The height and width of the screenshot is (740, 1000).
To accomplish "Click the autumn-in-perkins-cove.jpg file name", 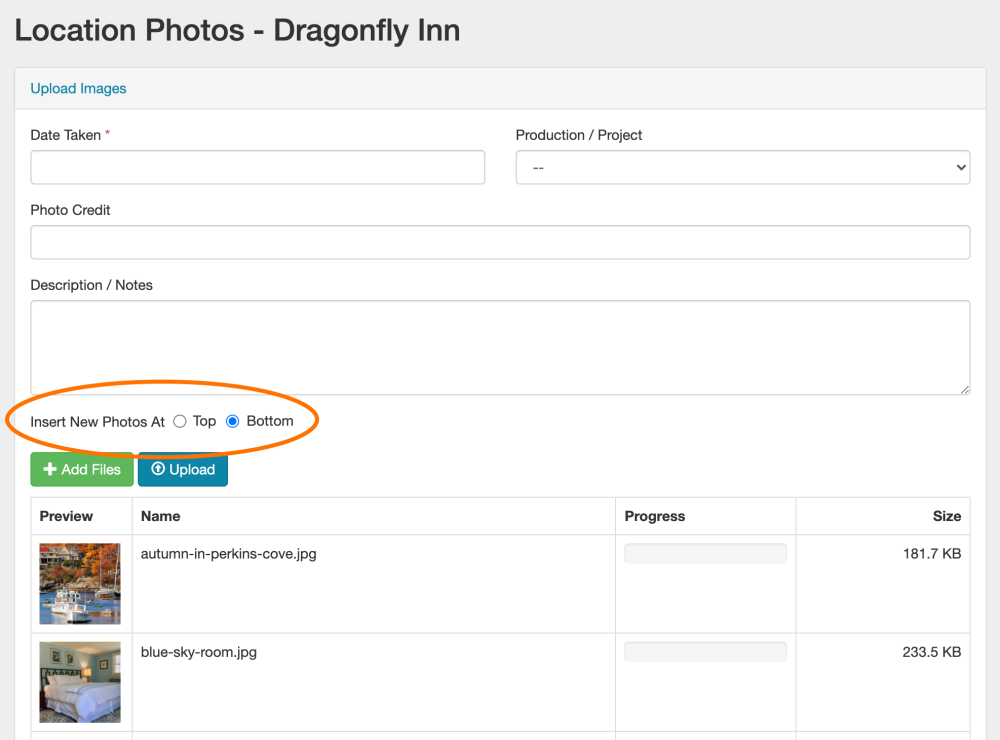I will point(228,553).
